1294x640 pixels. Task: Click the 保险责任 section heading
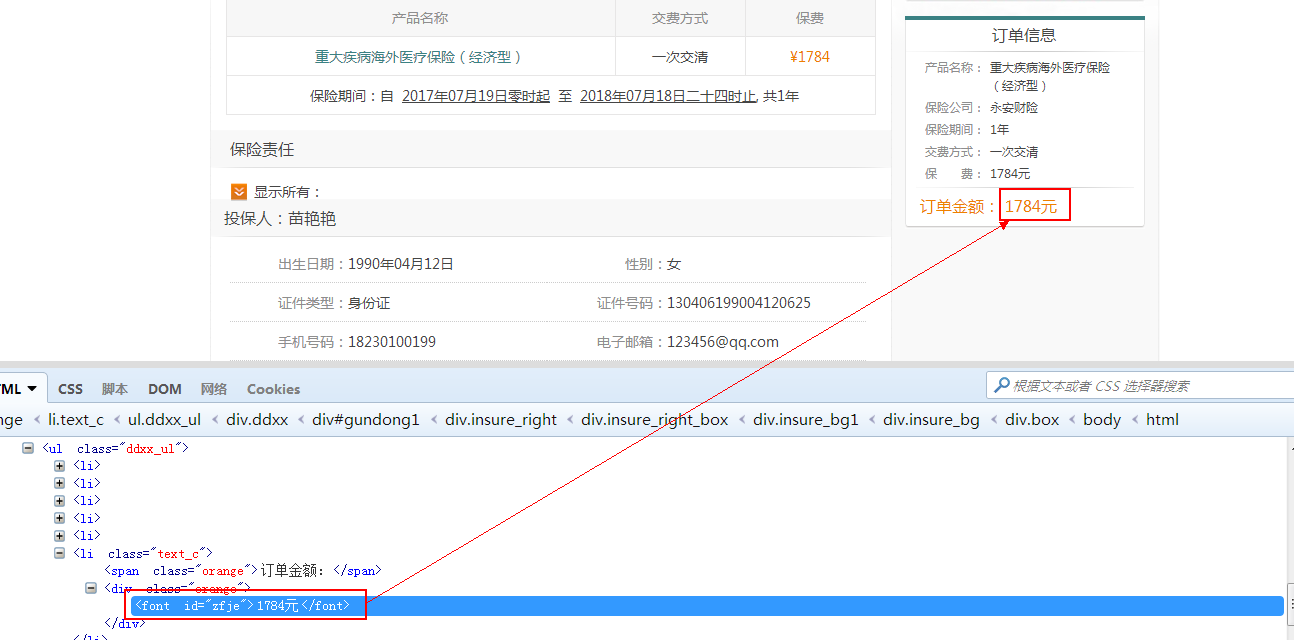point(262,149)
